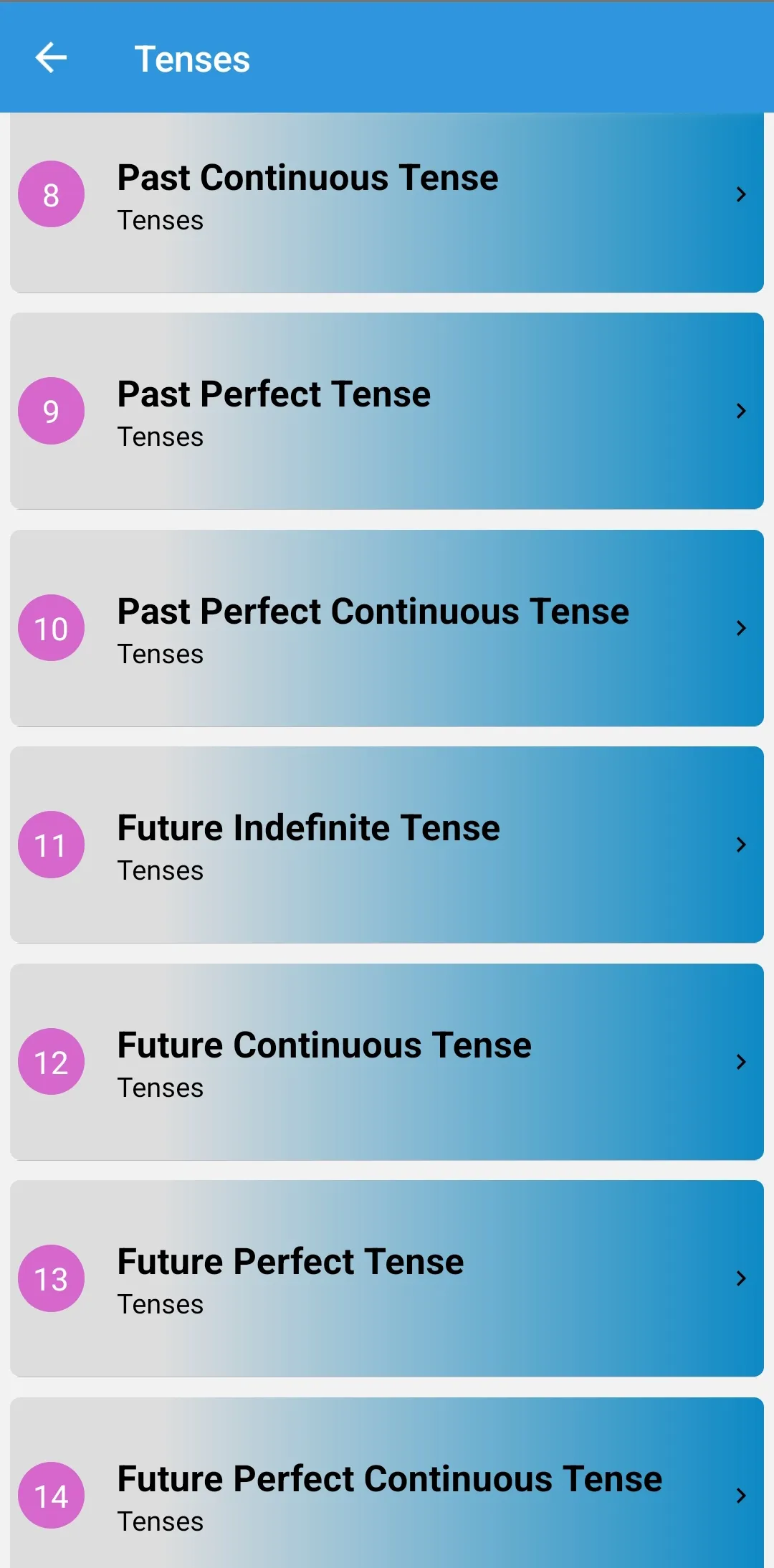Click the Tenses page title in header
The height and width of the screenshot is (1568, 774).
[192, 59]
